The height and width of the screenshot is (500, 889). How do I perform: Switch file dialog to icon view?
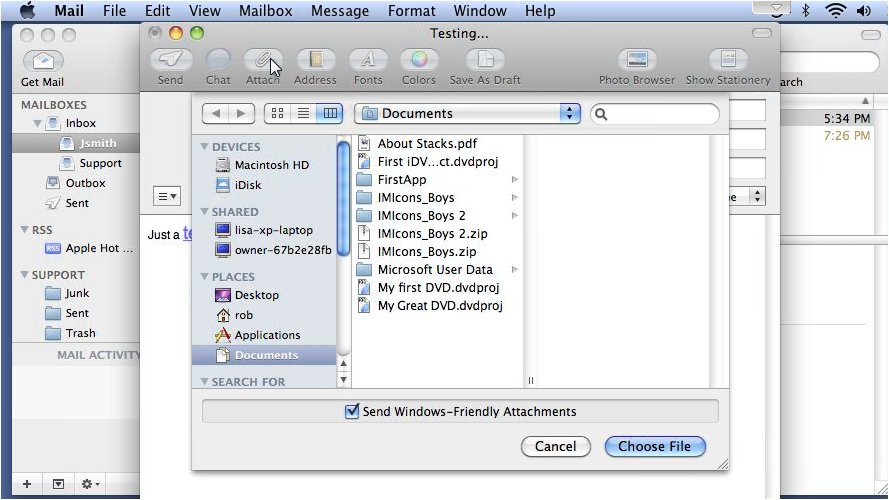(277, 113)
